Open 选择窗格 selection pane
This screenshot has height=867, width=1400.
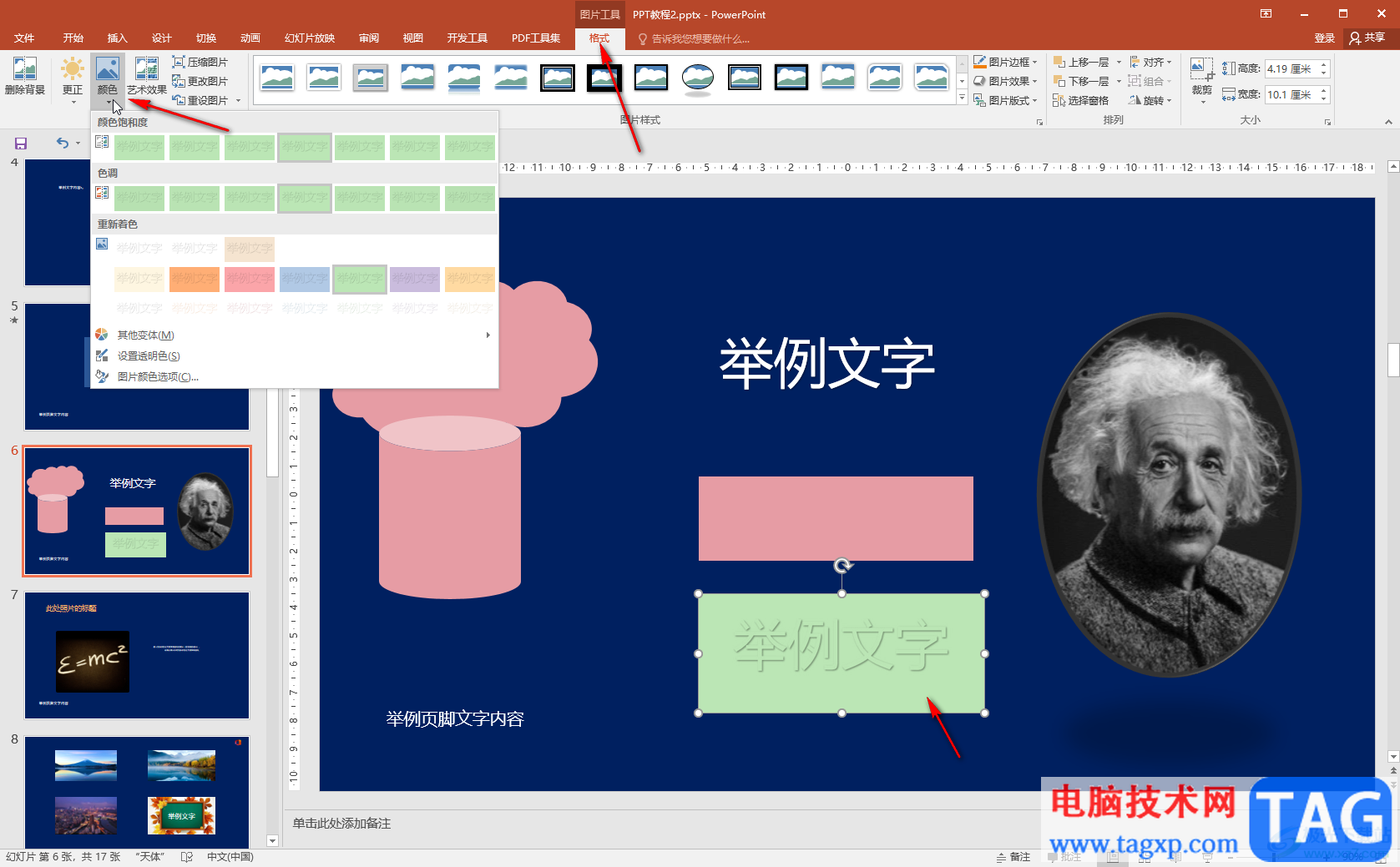[x=1080, y=100]
